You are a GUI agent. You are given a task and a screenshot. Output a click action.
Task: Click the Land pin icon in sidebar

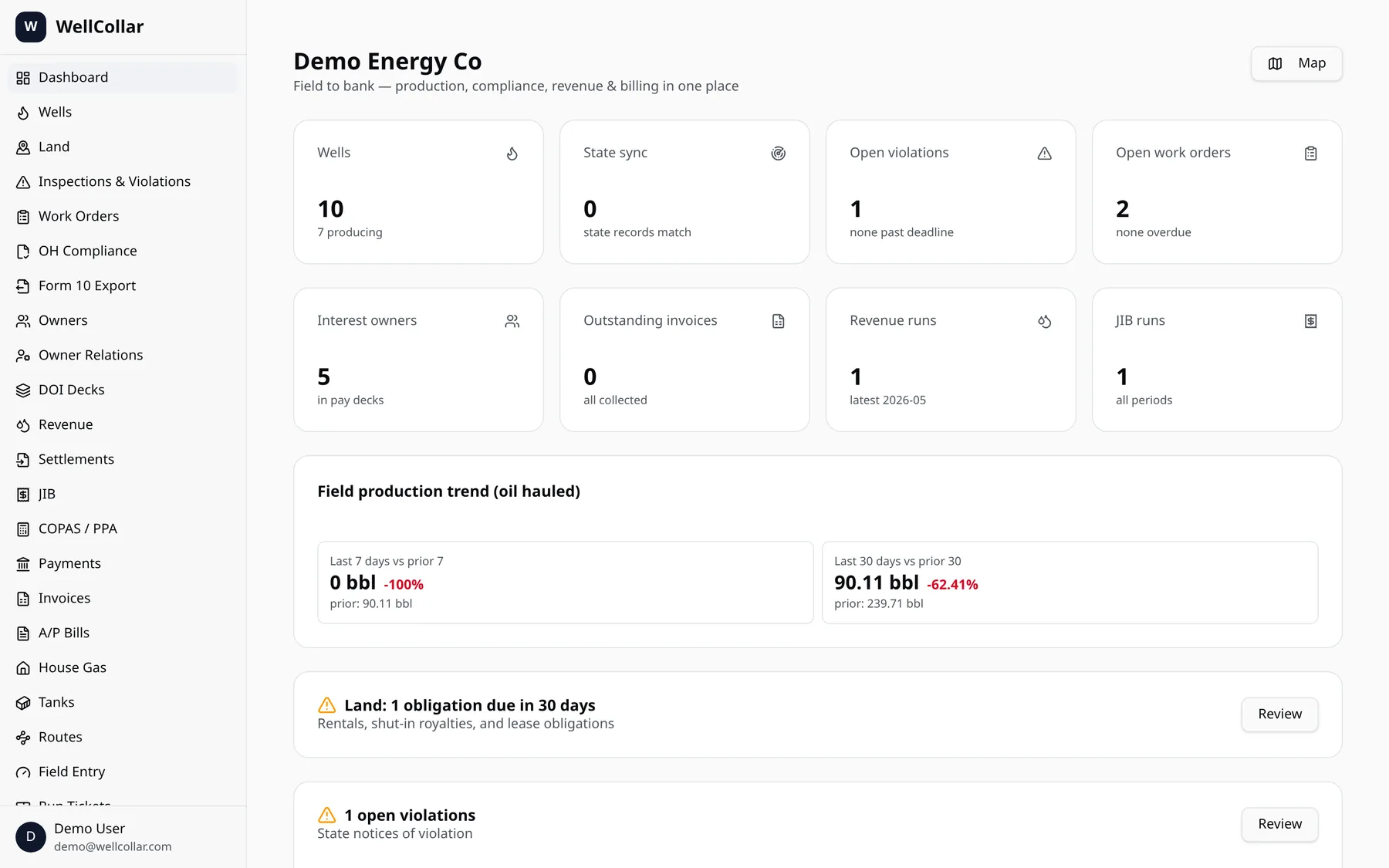click(23, 147)
